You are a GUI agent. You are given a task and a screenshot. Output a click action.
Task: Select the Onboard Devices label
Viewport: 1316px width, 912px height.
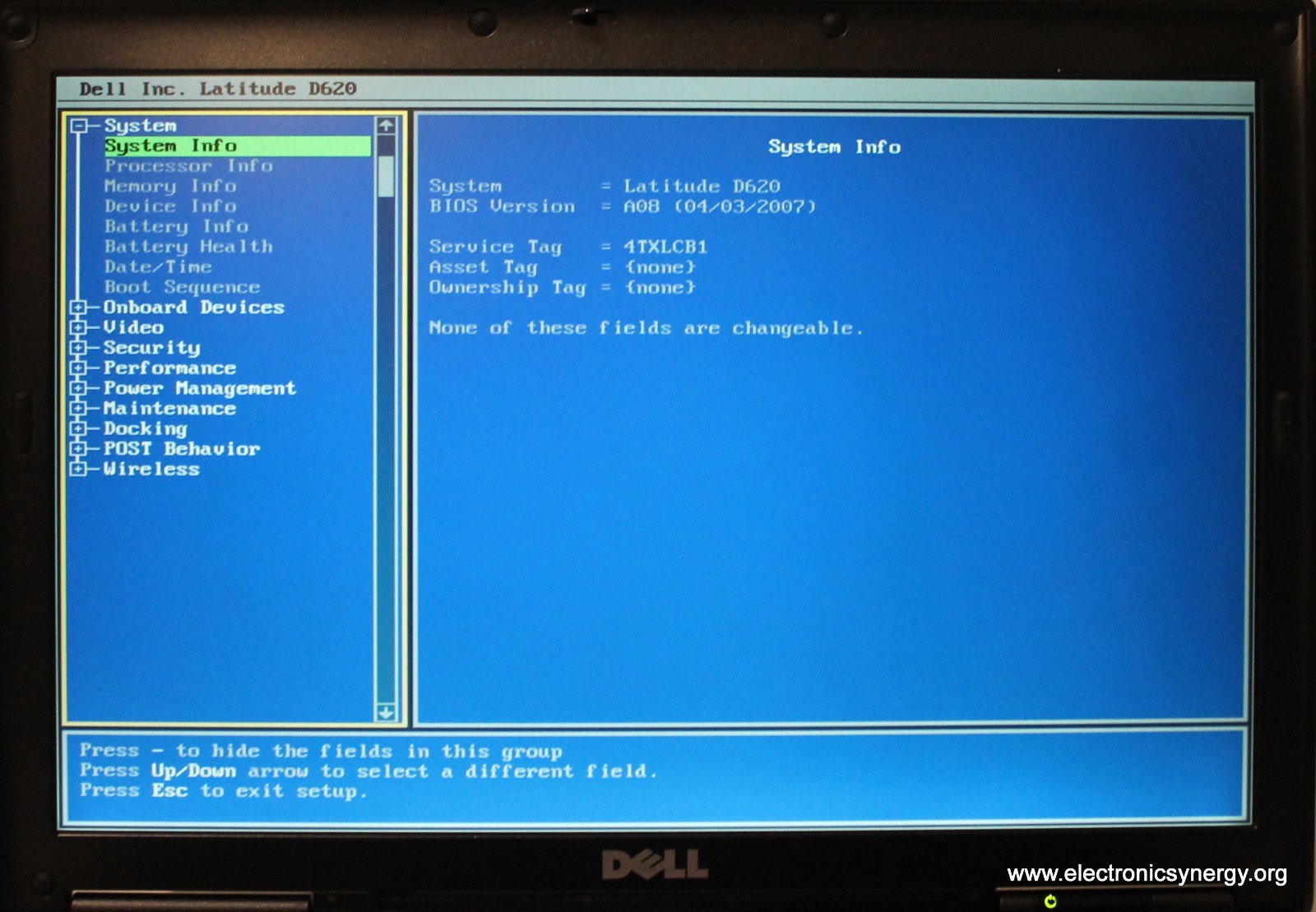pyautogui.click(x=194, y=308)
